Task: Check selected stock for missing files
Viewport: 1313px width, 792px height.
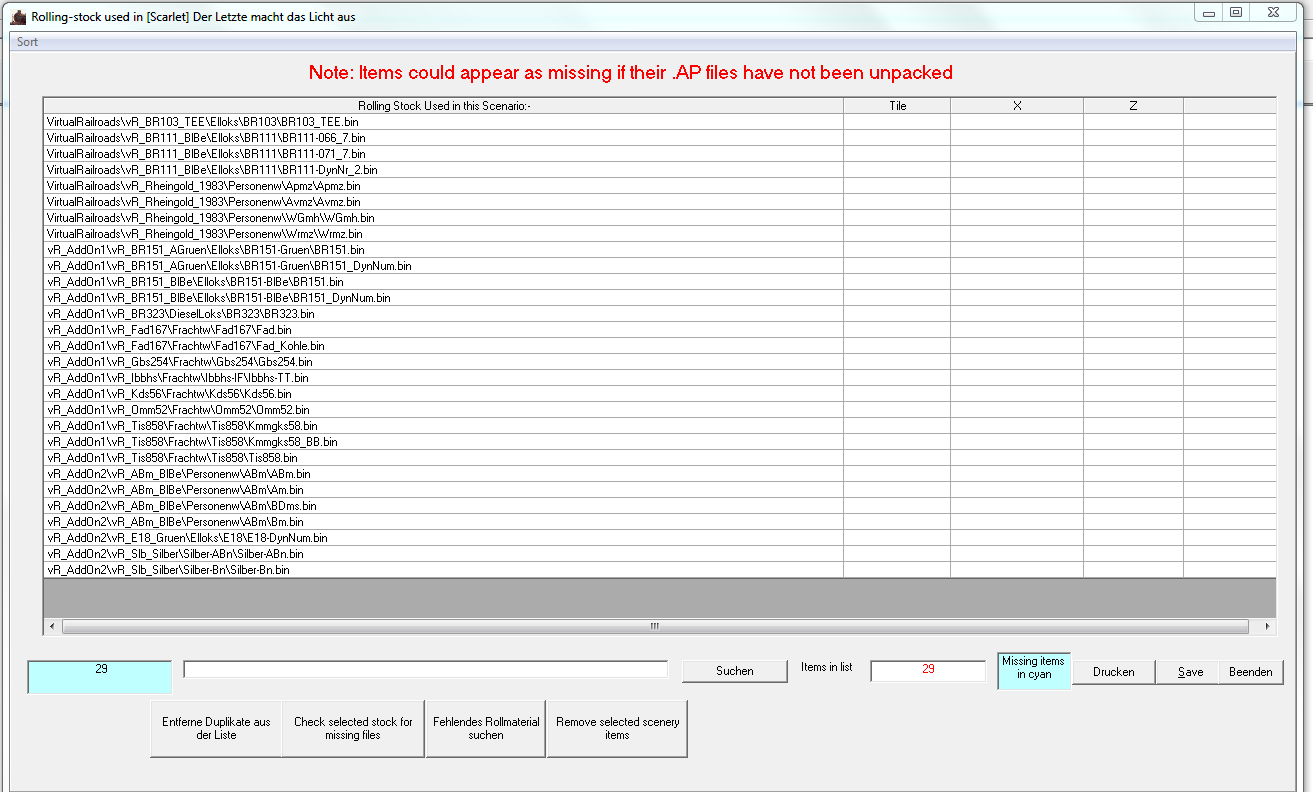Action: [x=353, y=728]
